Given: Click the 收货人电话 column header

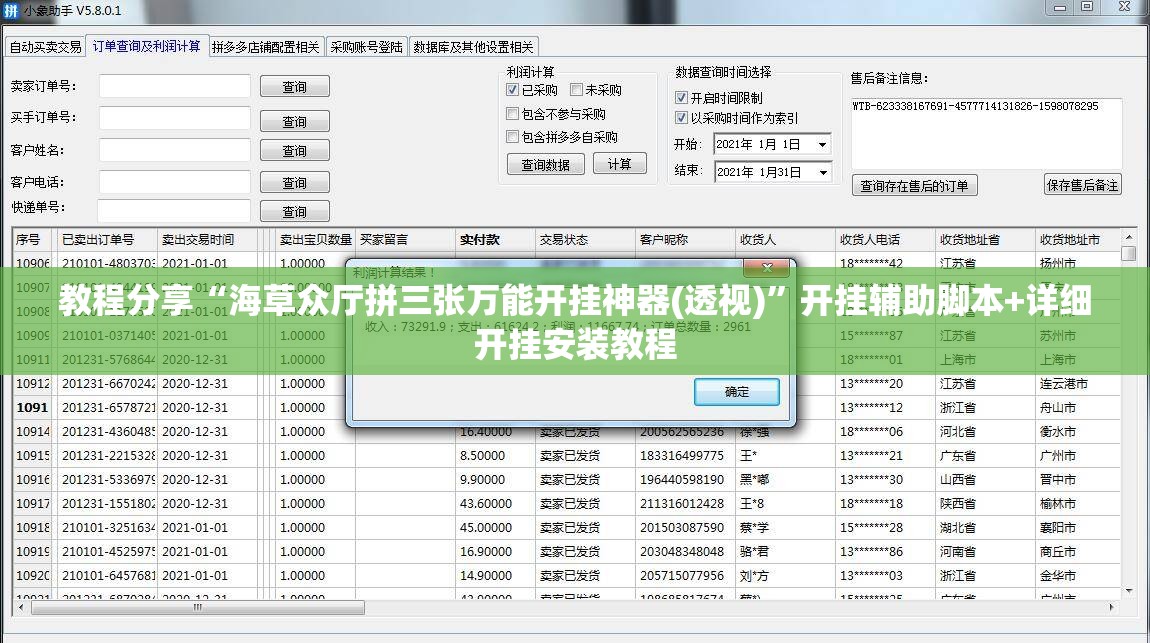Looking at the screenshot, I should coord(885,240).
